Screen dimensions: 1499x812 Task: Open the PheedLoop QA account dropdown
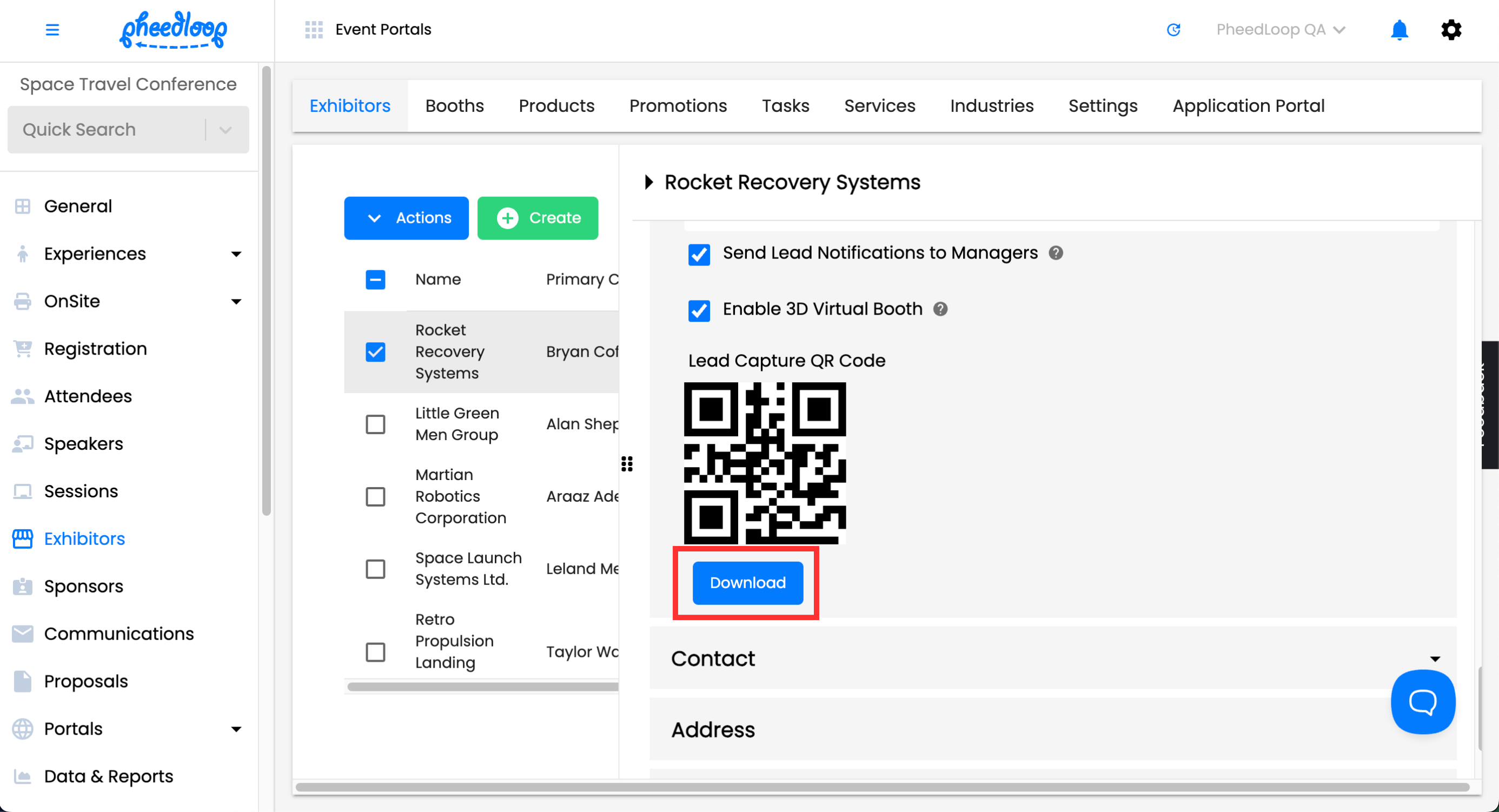tap(1281, 30)
